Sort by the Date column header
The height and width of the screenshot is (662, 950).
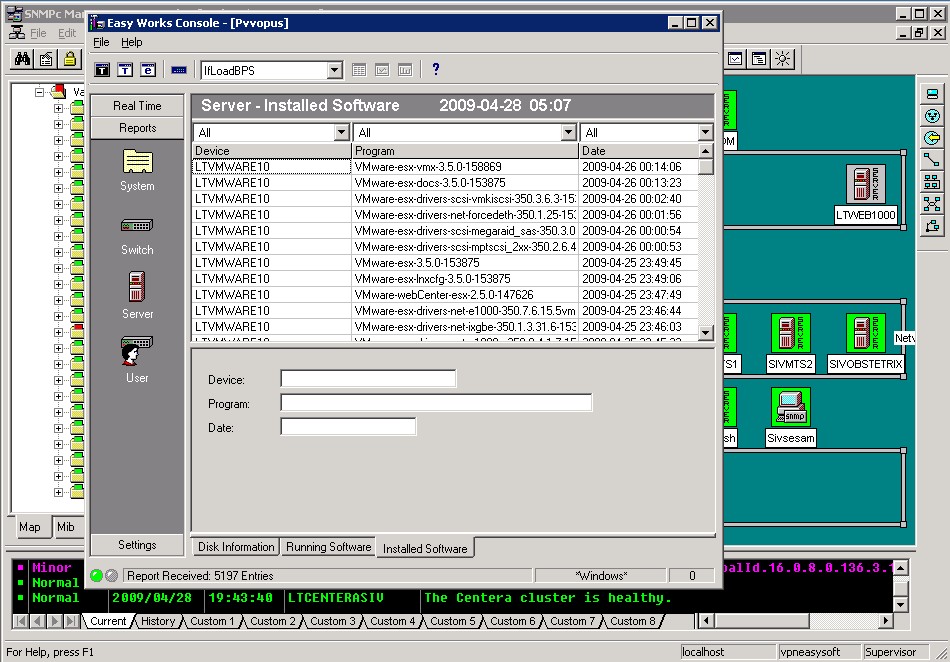638,151
